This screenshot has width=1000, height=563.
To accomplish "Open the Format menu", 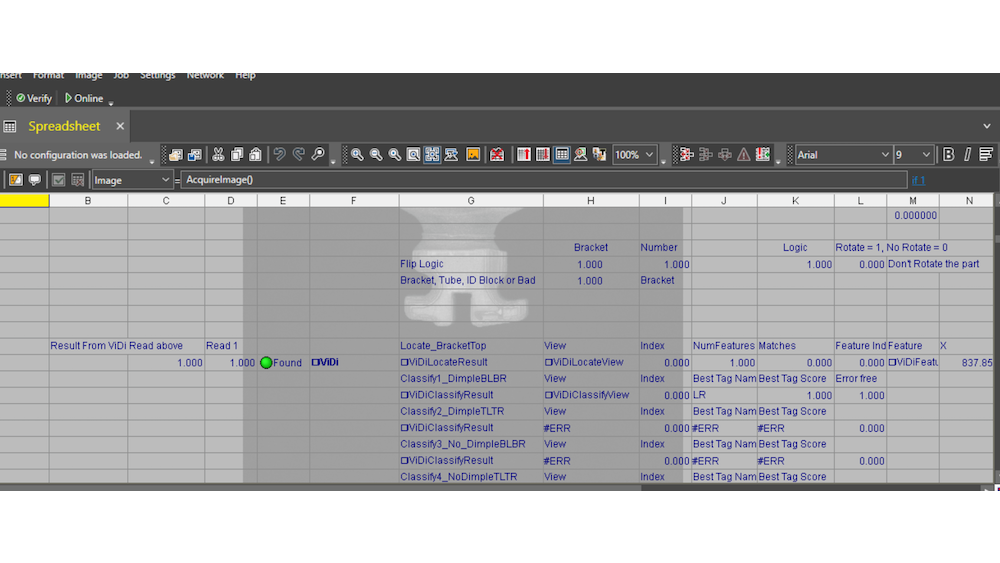I will click(48, 75).
